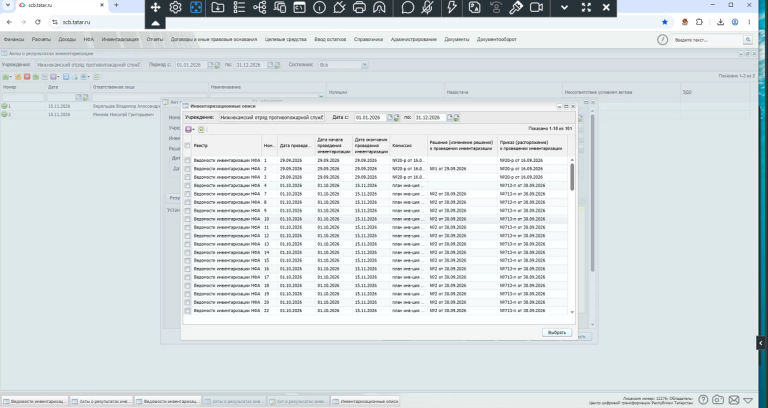Open the Финансы menu
This screenshot has width=768, height=408.
[x=14, y=39]
